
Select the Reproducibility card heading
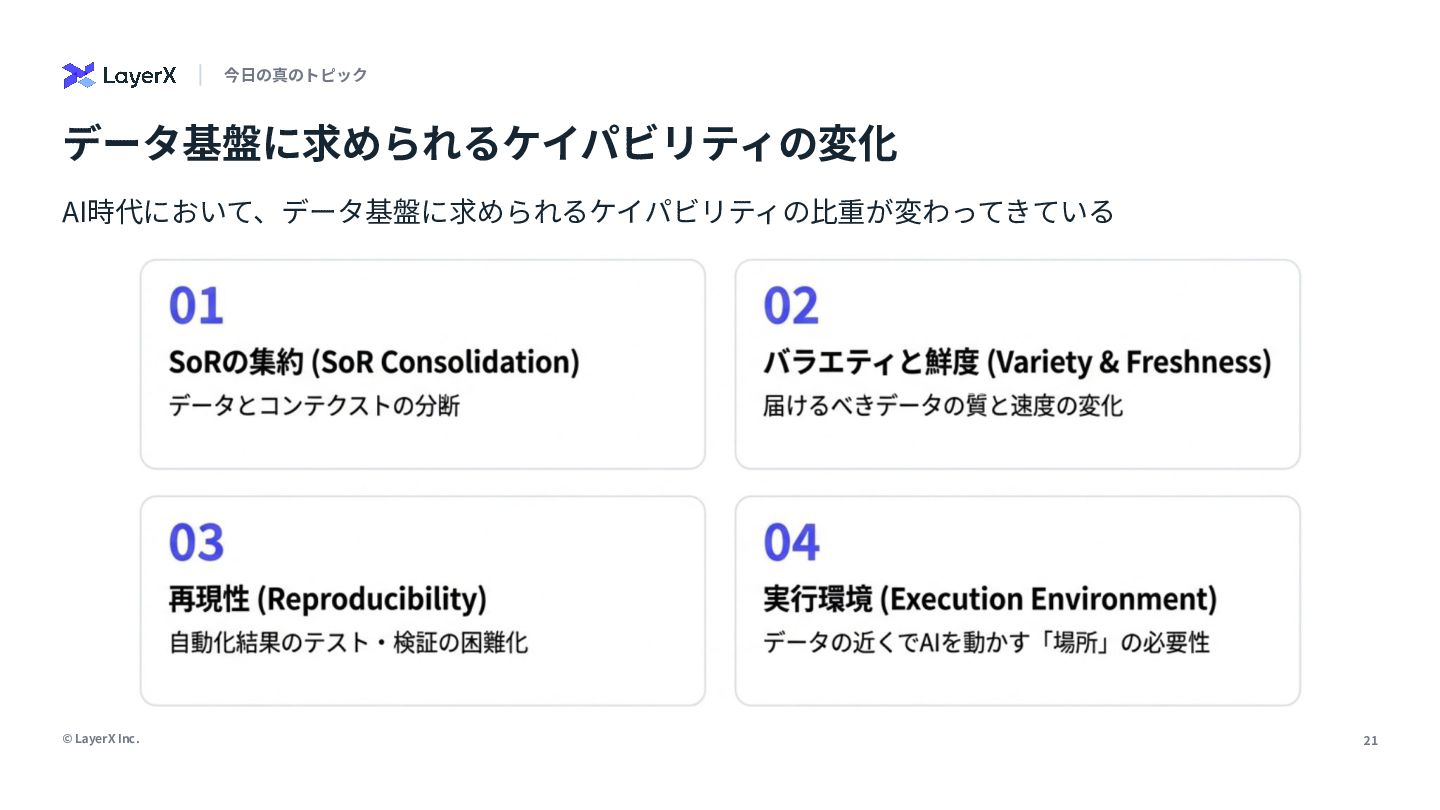pyautogui.click(x=327, y=599)
